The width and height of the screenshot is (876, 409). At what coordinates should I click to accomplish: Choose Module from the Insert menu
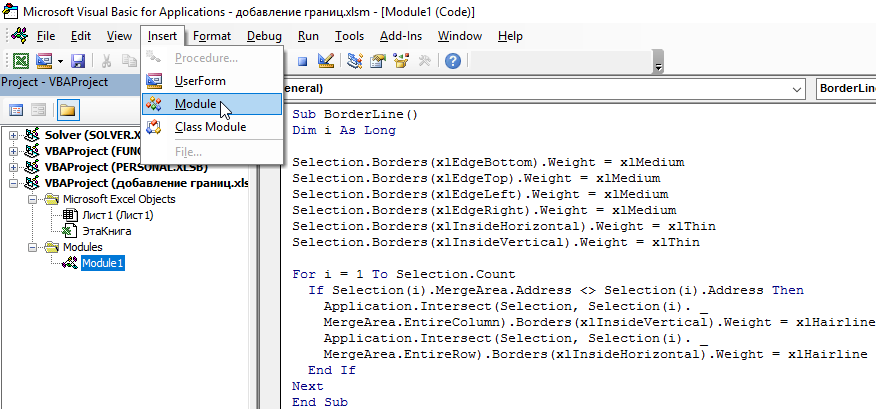coord(196,104)
